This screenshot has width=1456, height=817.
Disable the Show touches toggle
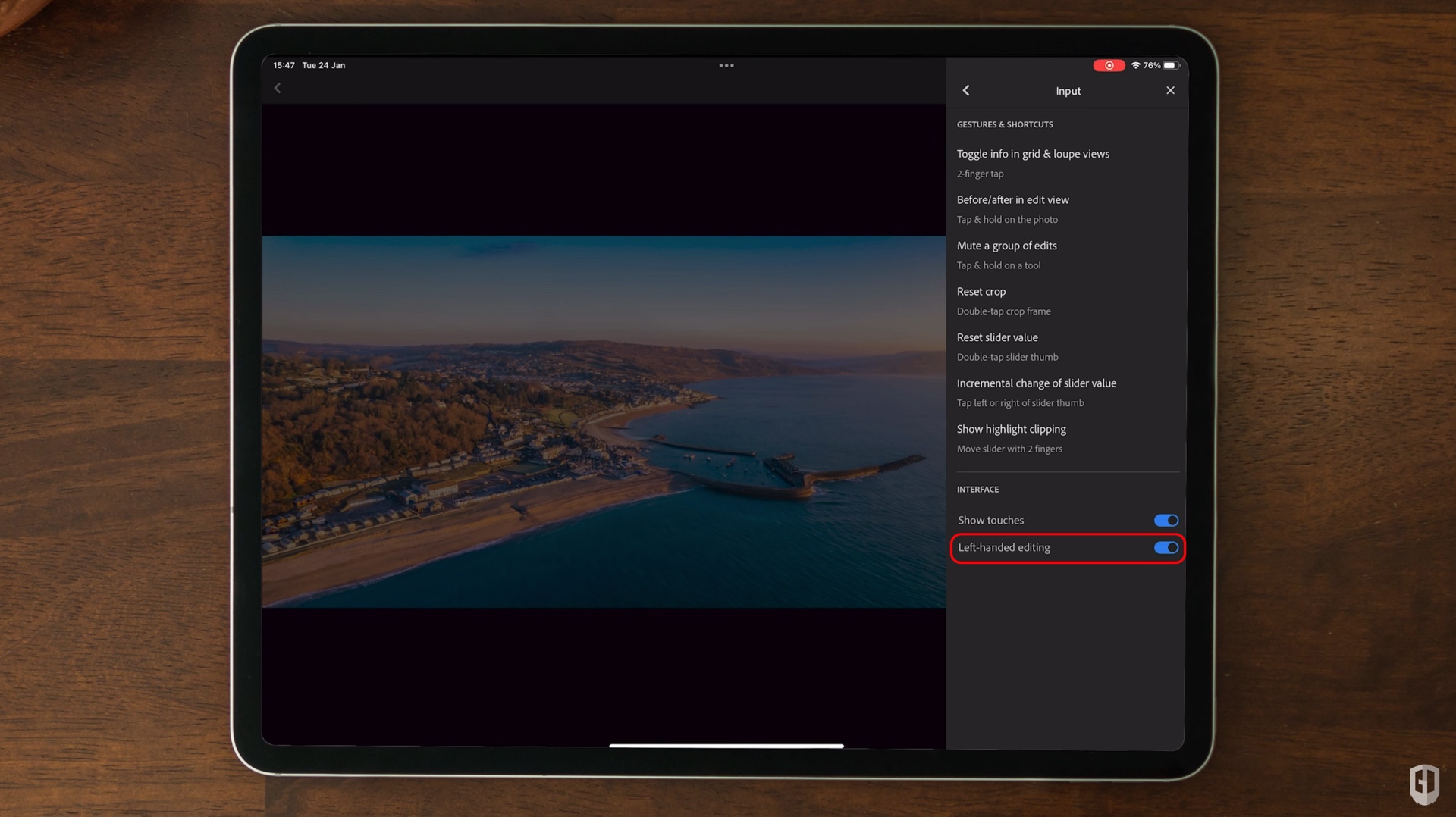(x=1166, y=521)
